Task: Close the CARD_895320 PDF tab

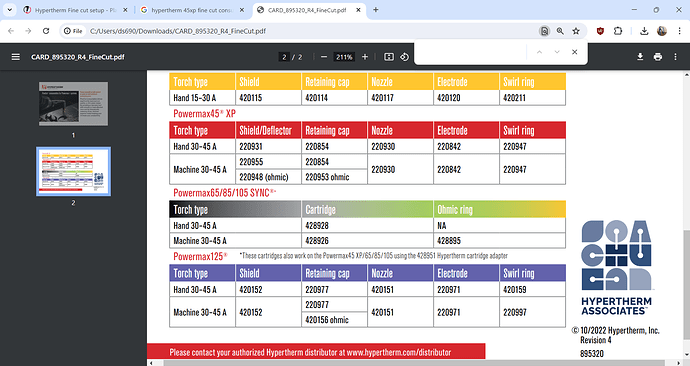Action: pos(359,10)
